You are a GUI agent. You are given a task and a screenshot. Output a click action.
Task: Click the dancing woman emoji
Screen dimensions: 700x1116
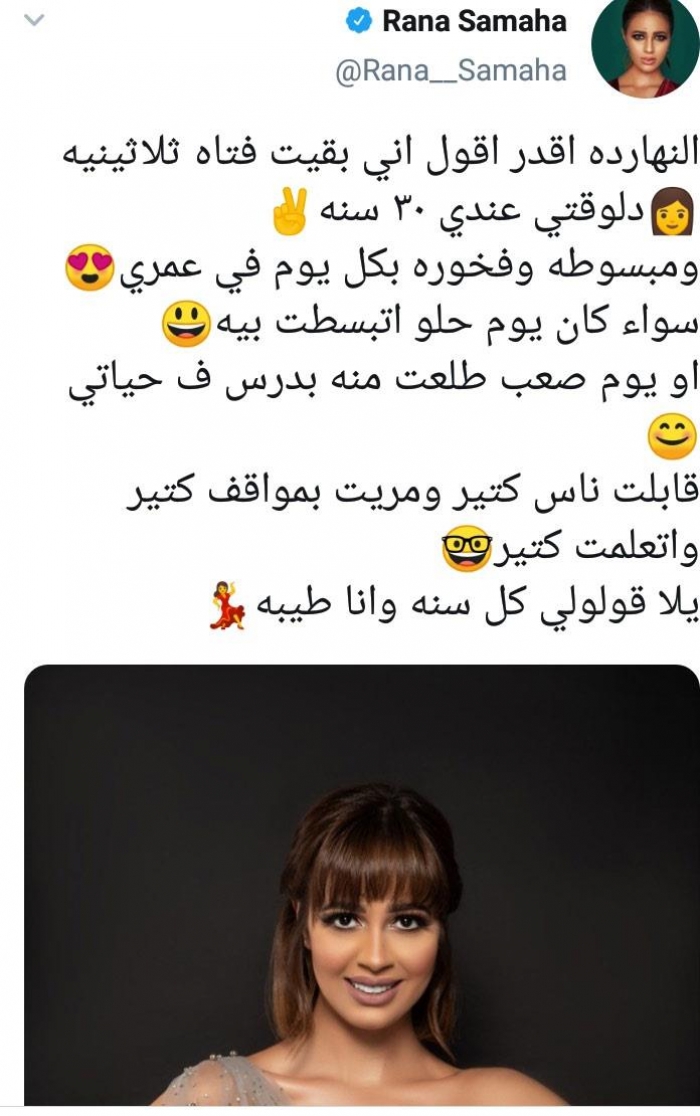[x=228, y=604]
